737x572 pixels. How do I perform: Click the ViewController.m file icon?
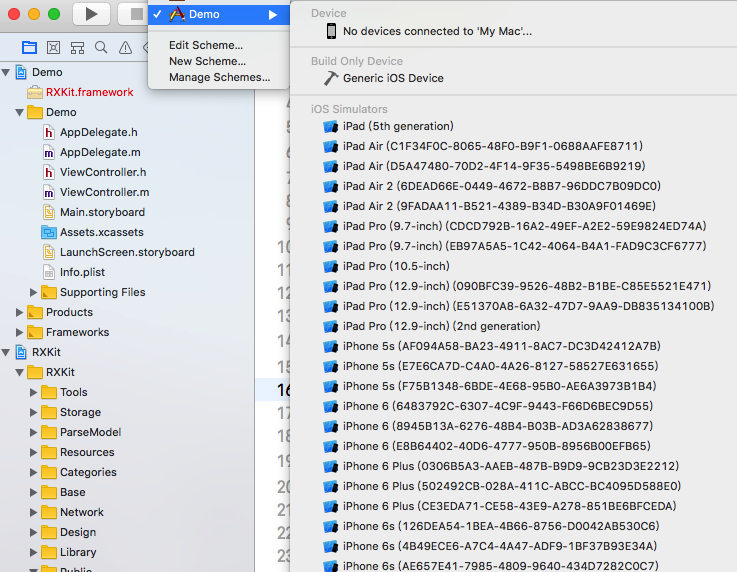click(x=49, y=192)
